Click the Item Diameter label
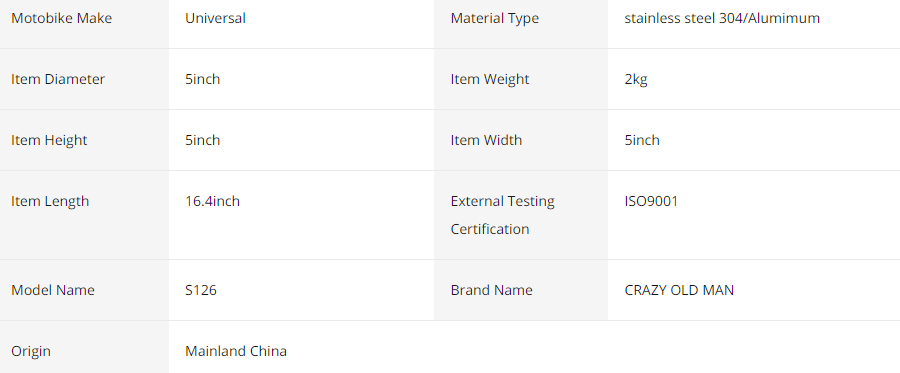The height and width of the screenshot is (373, 900). [x=58, y=79]
